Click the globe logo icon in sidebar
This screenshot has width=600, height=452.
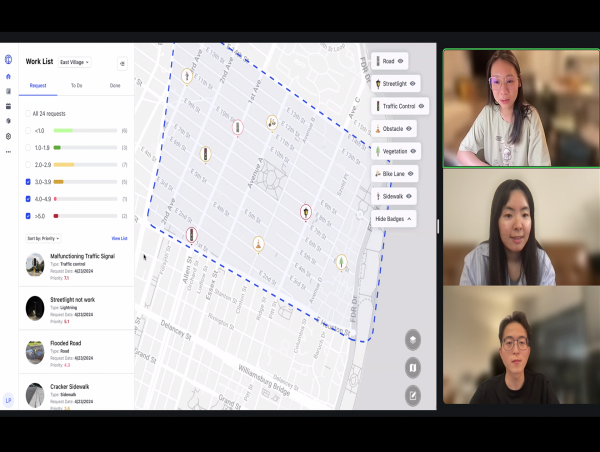click(8, 59)
